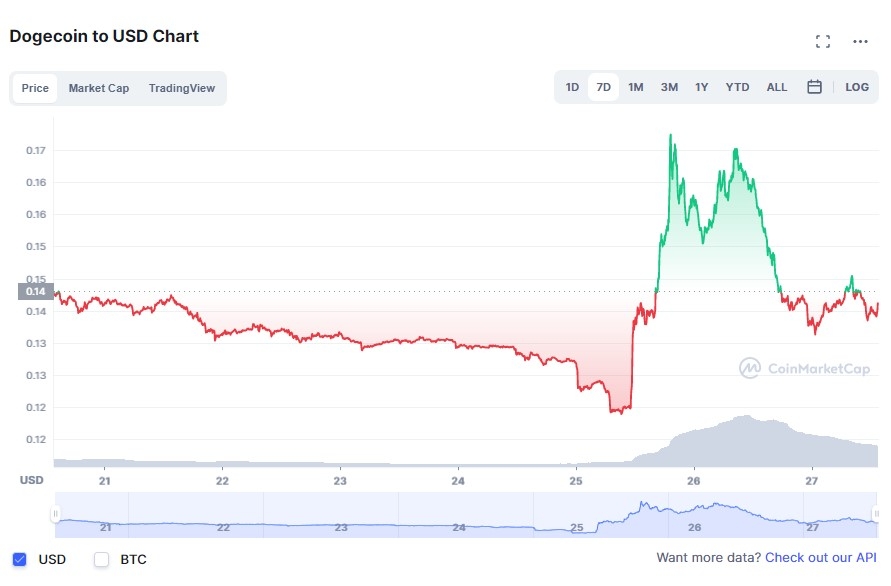Switch to the Market Cap tab

(x=98, y=88)
